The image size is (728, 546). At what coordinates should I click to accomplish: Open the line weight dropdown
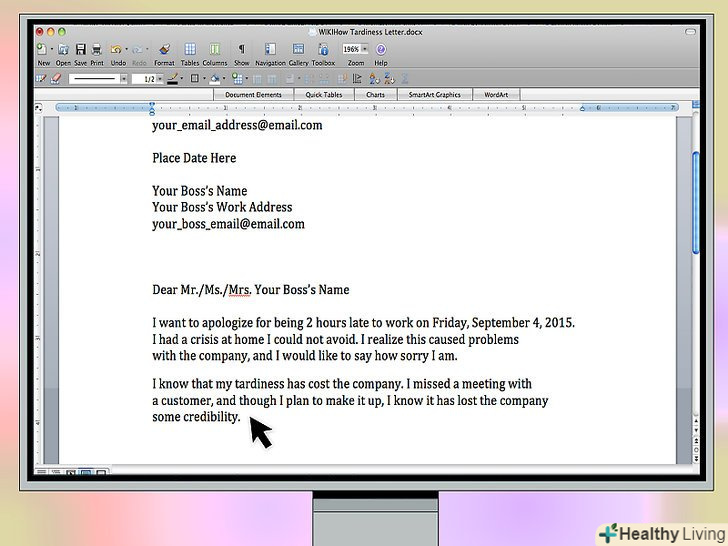160,78
